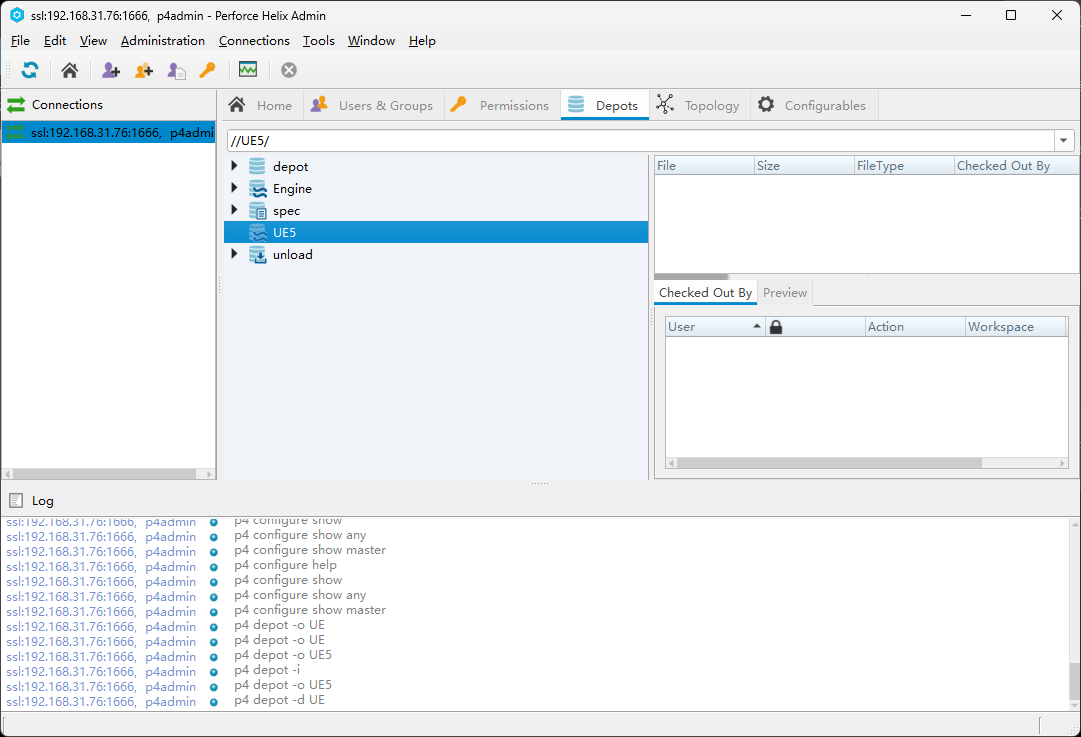Open the Help menu
1081x737 pixels.
[422, 41]
